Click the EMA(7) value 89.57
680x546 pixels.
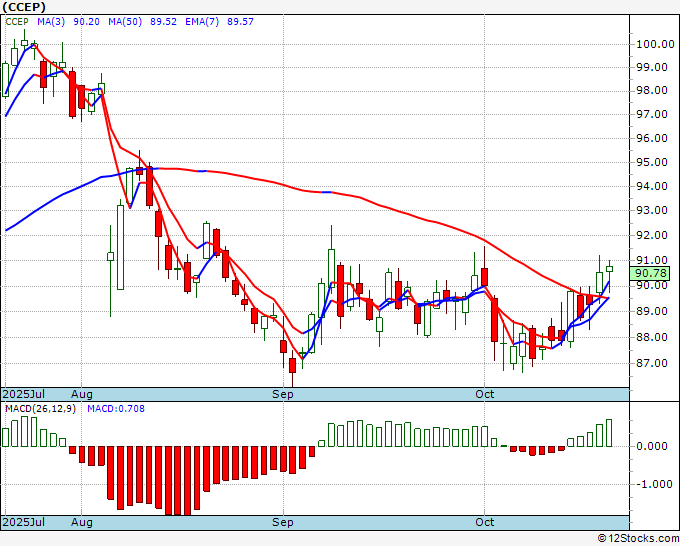240,22
